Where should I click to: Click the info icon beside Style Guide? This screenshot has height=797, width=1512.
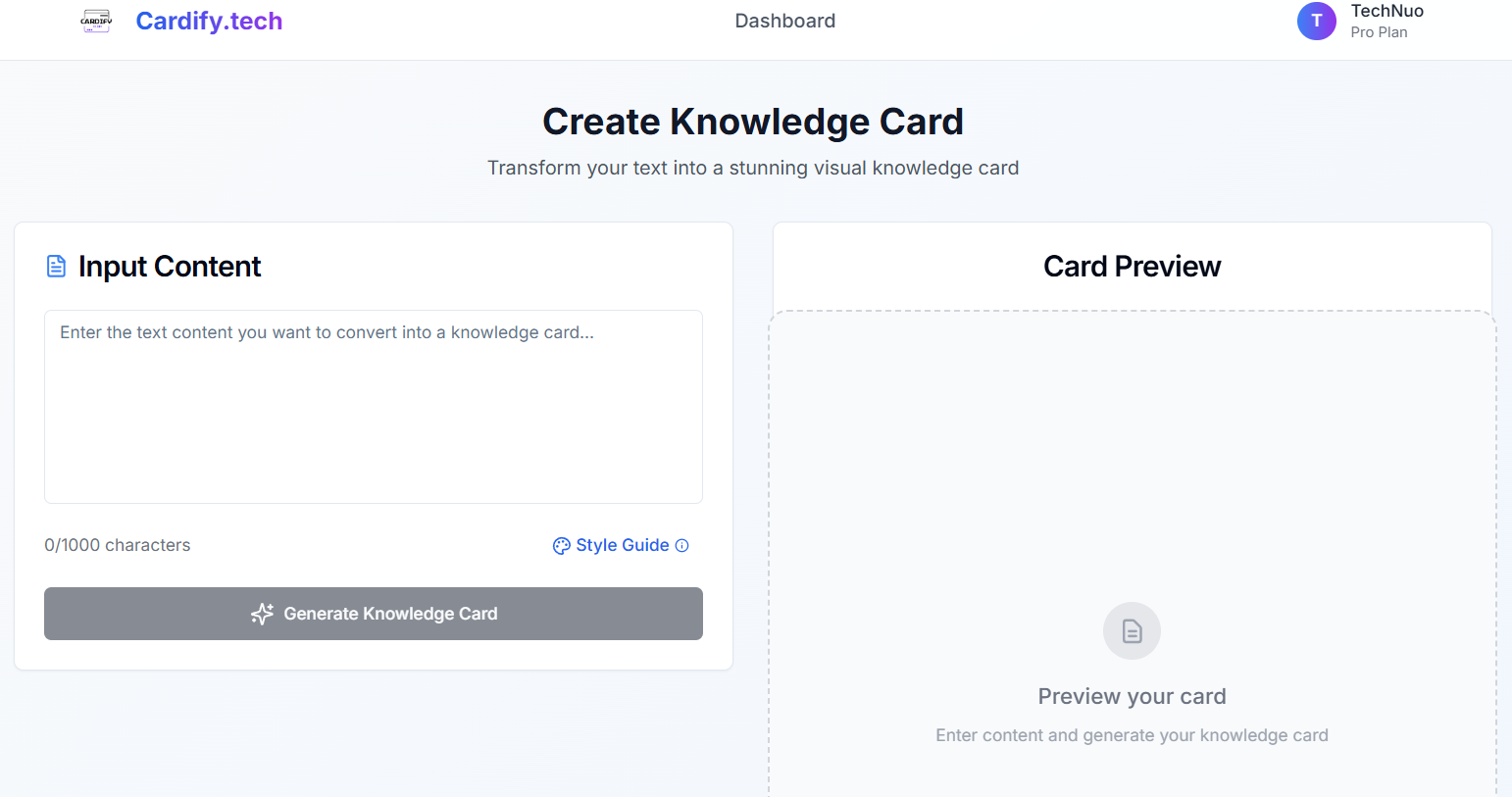pos(681,545)
